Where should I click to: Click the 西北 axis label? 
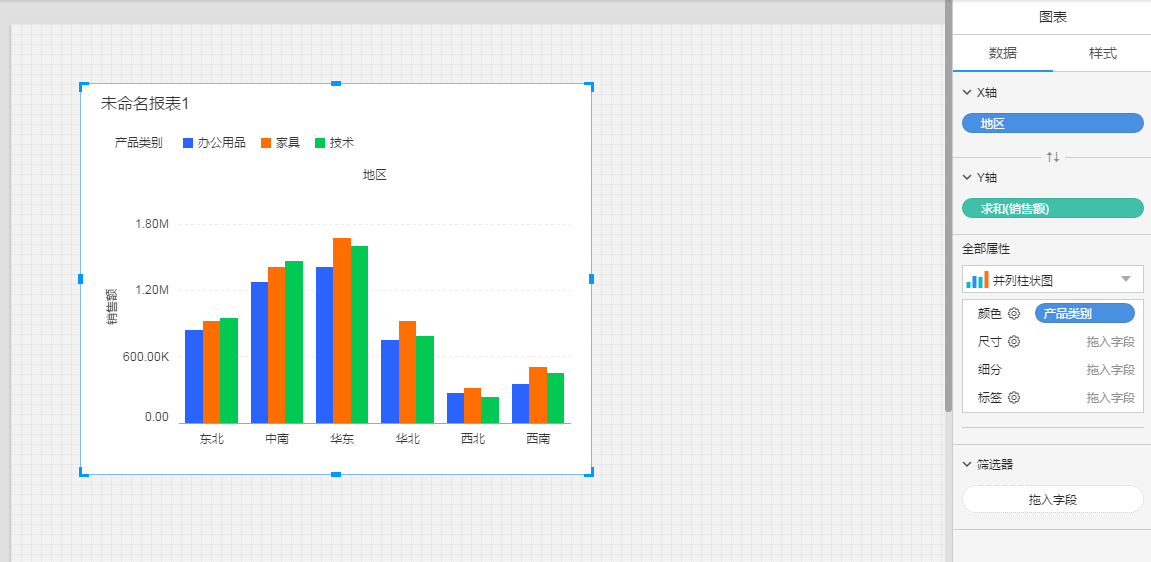point(473,439)
